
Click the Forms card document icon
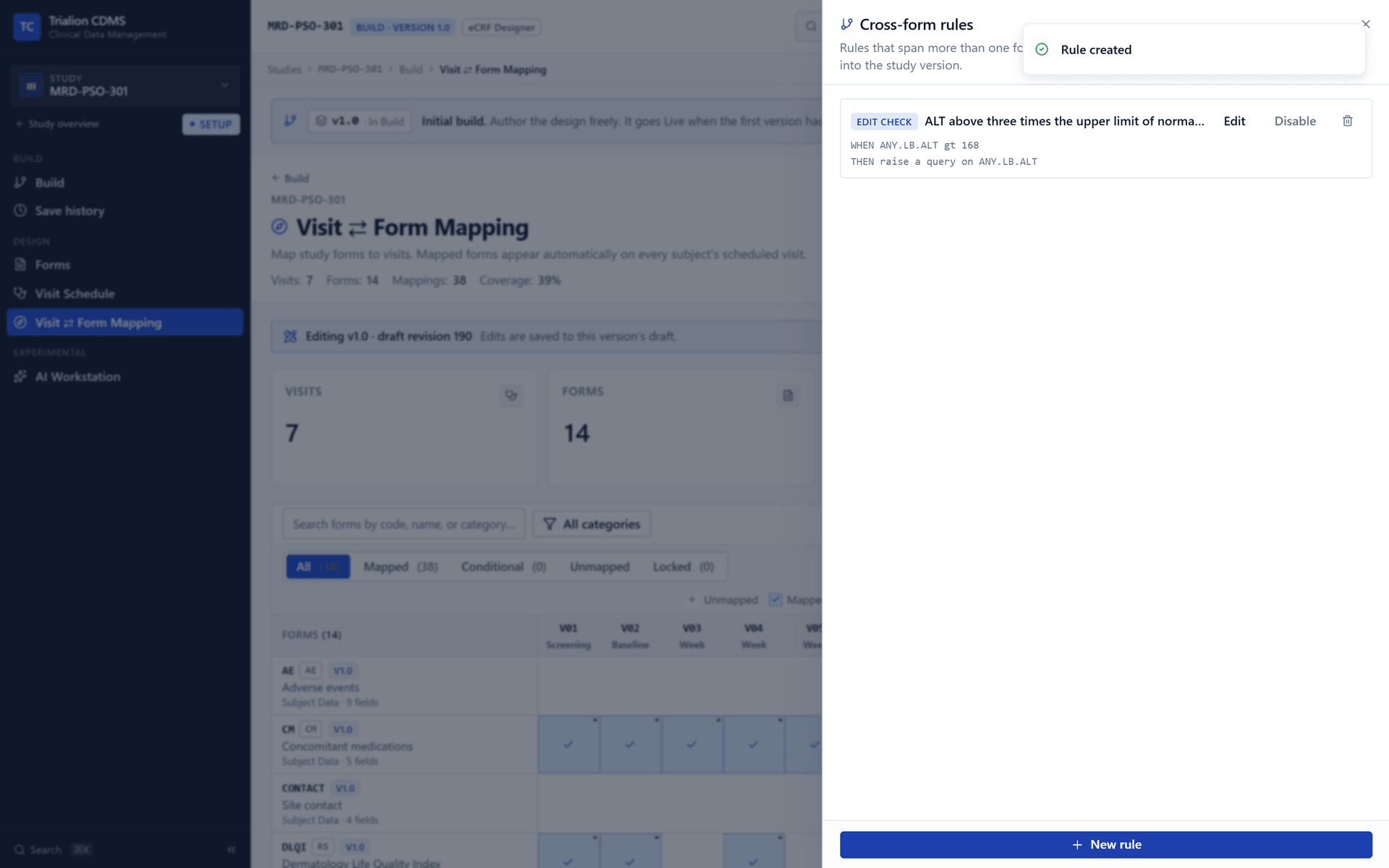tap(788, 396)
